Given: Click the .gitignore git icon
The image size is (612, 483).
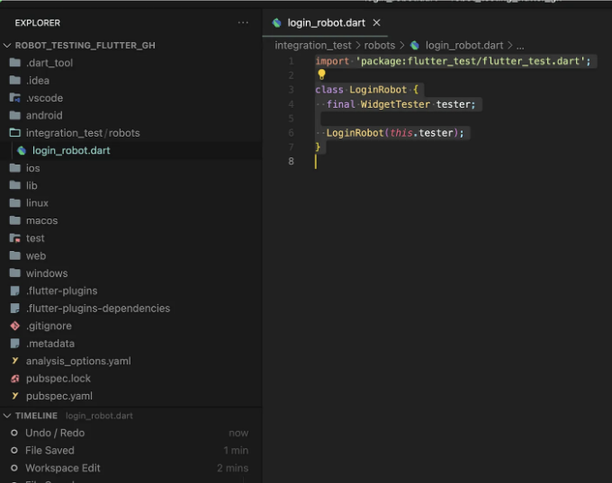Looking at the screenshot, I should coord(15,326).
